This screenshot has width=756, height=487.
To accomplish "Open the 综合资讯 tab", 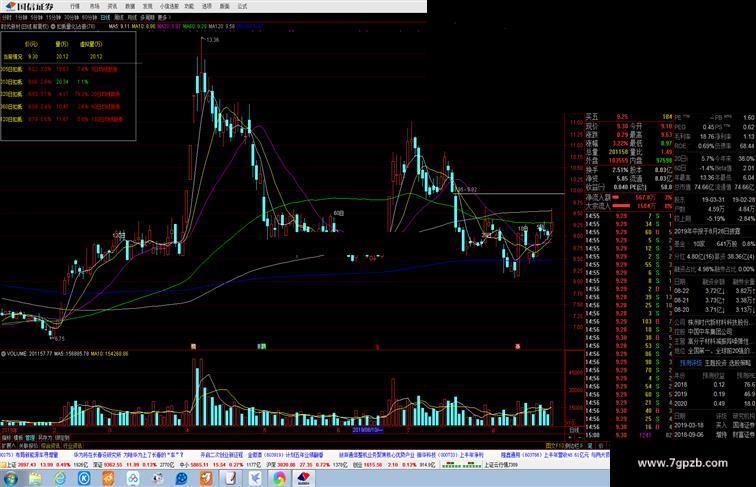I will (51, 446).
